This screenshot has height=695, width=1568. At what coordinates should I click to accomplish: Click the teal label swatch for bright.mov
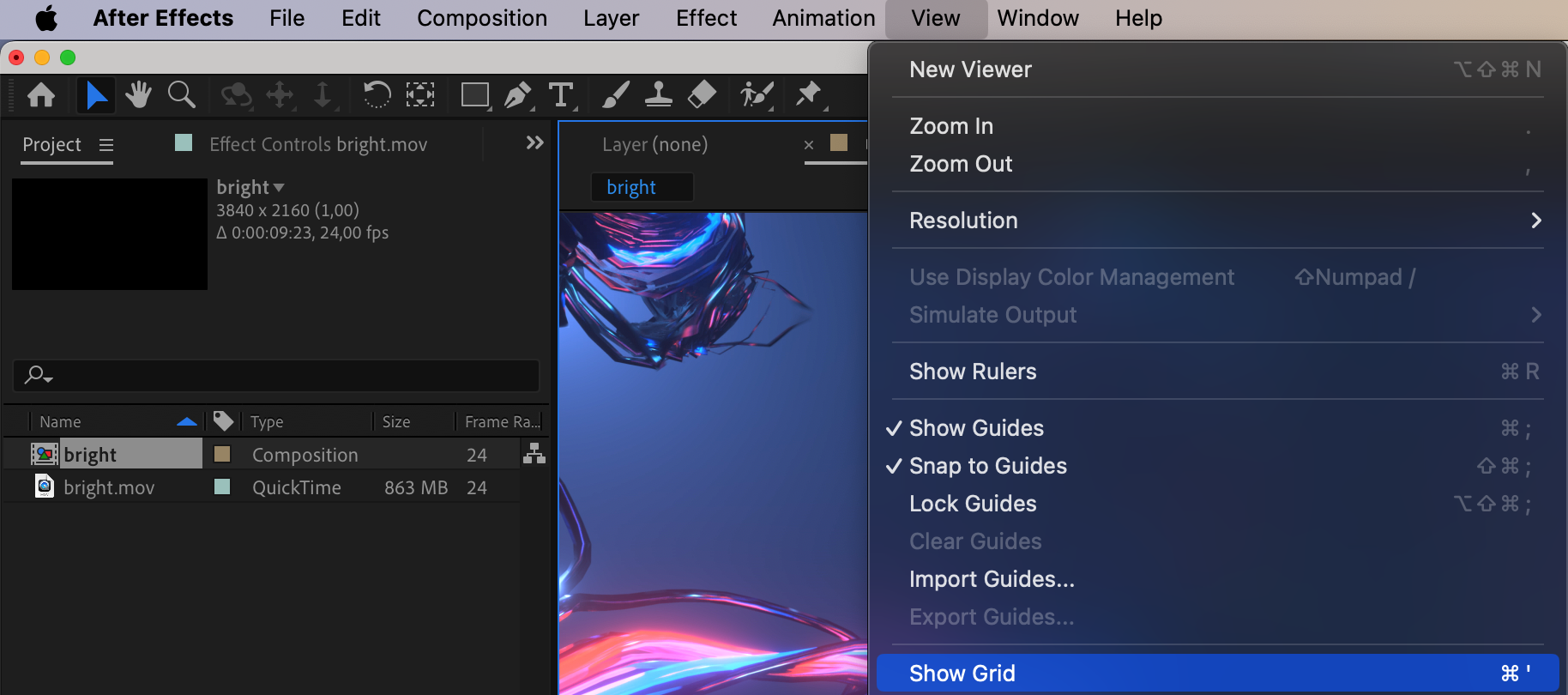(222, 486)
